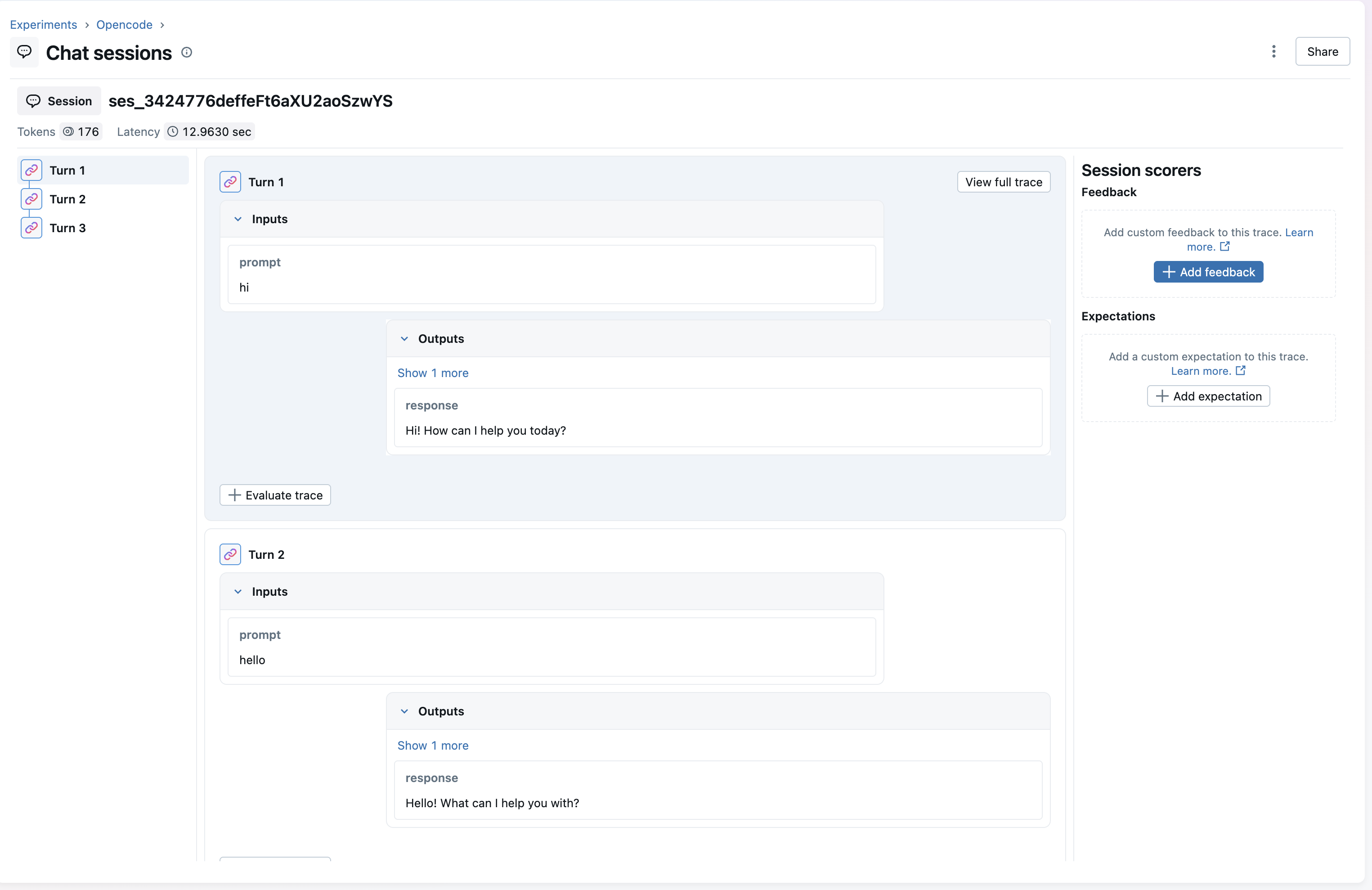
Task: Click Evaluate trace under Turn 1
Action: 275,495
